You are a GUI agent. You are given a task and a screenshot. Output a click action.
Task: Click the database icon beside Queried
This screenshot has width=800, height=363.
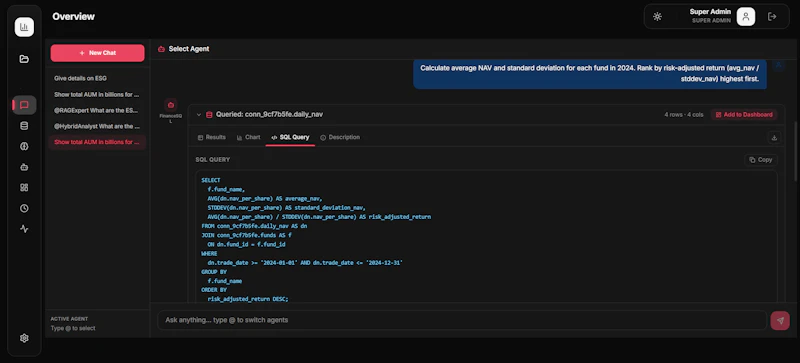209,115
